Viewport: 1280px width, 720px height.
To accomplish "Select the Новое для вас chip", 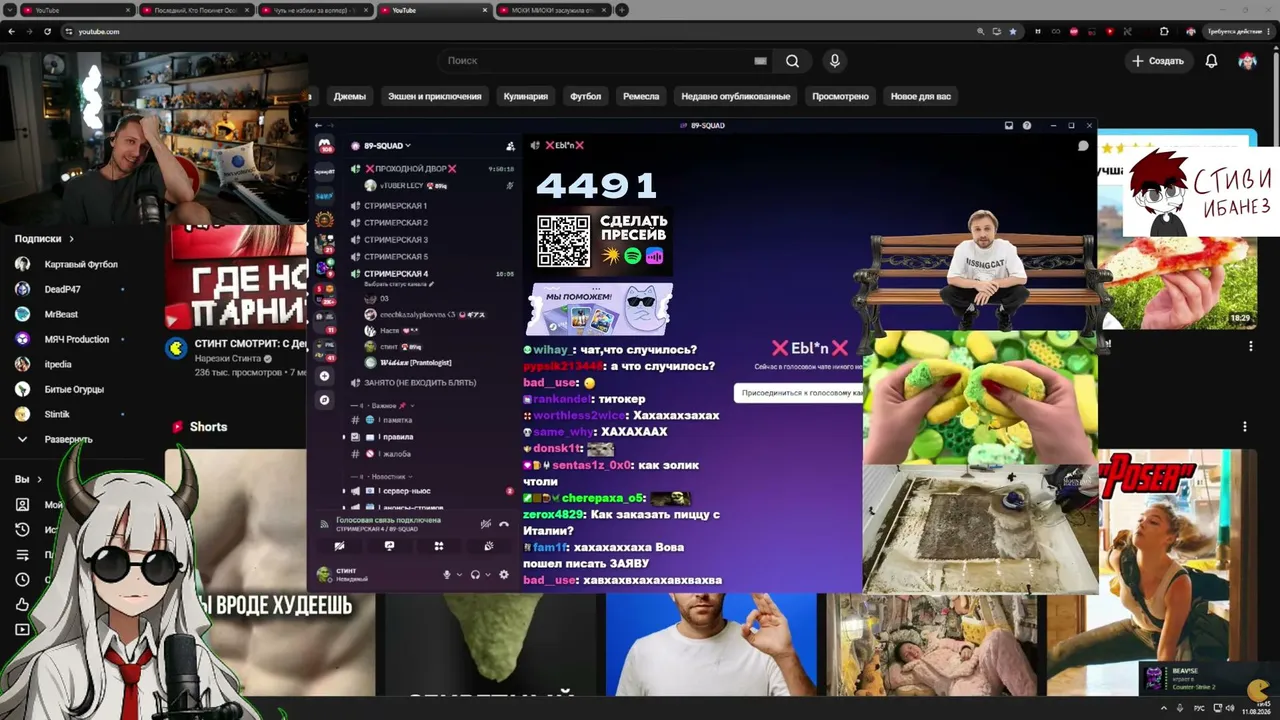I will pos(921,96).
